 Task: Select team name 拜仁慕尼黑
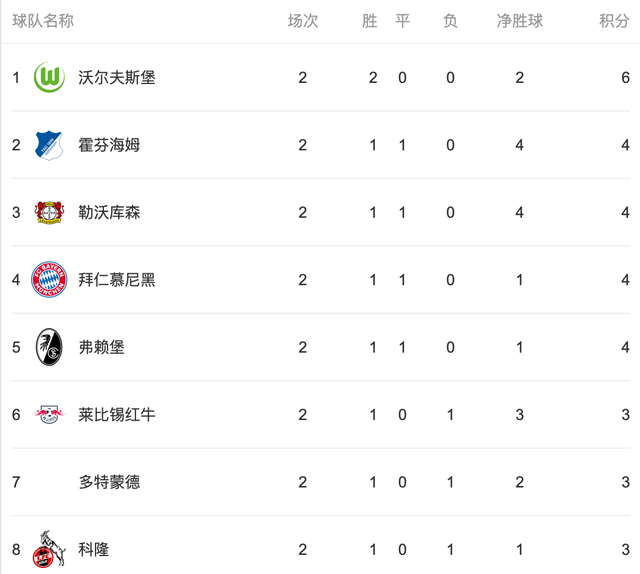click(x=117, y=280)
